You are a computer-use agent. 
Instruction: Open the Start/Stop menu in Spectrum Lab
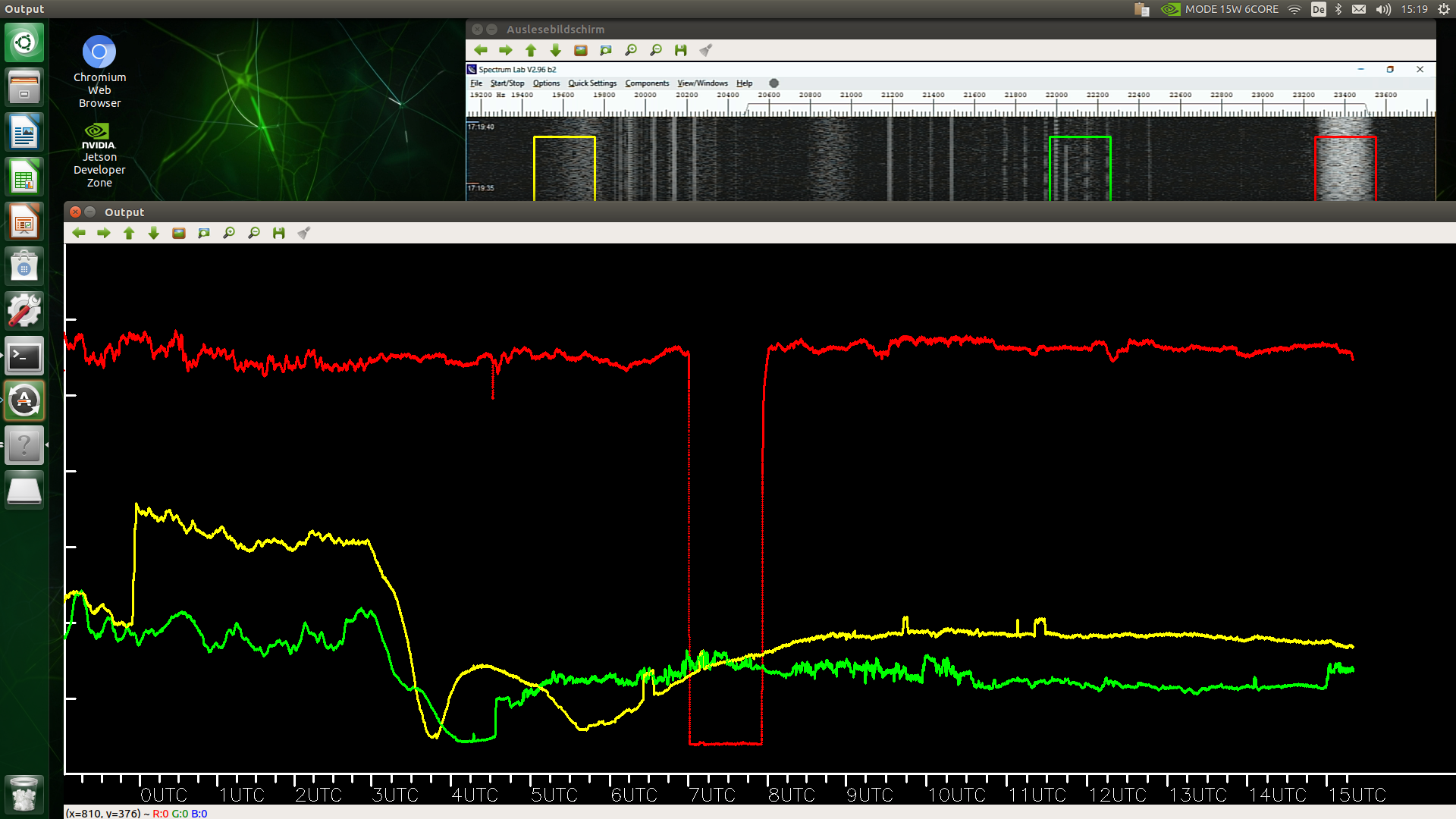click(x=507, y=83)
